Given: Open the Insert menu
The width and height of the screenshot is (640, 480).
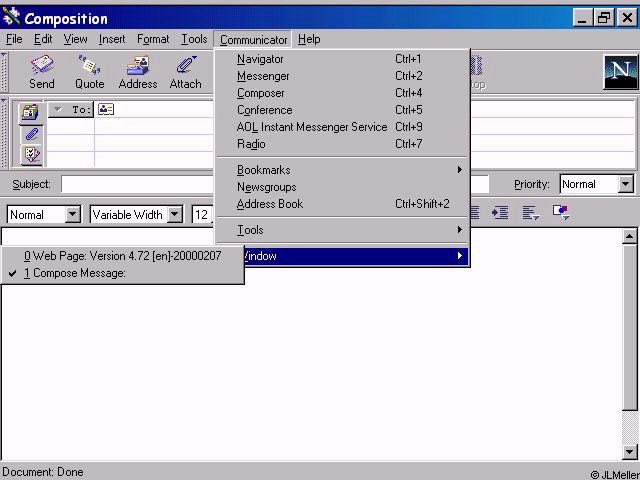Looking at the screenshot, I should click(x=112, y=39).
